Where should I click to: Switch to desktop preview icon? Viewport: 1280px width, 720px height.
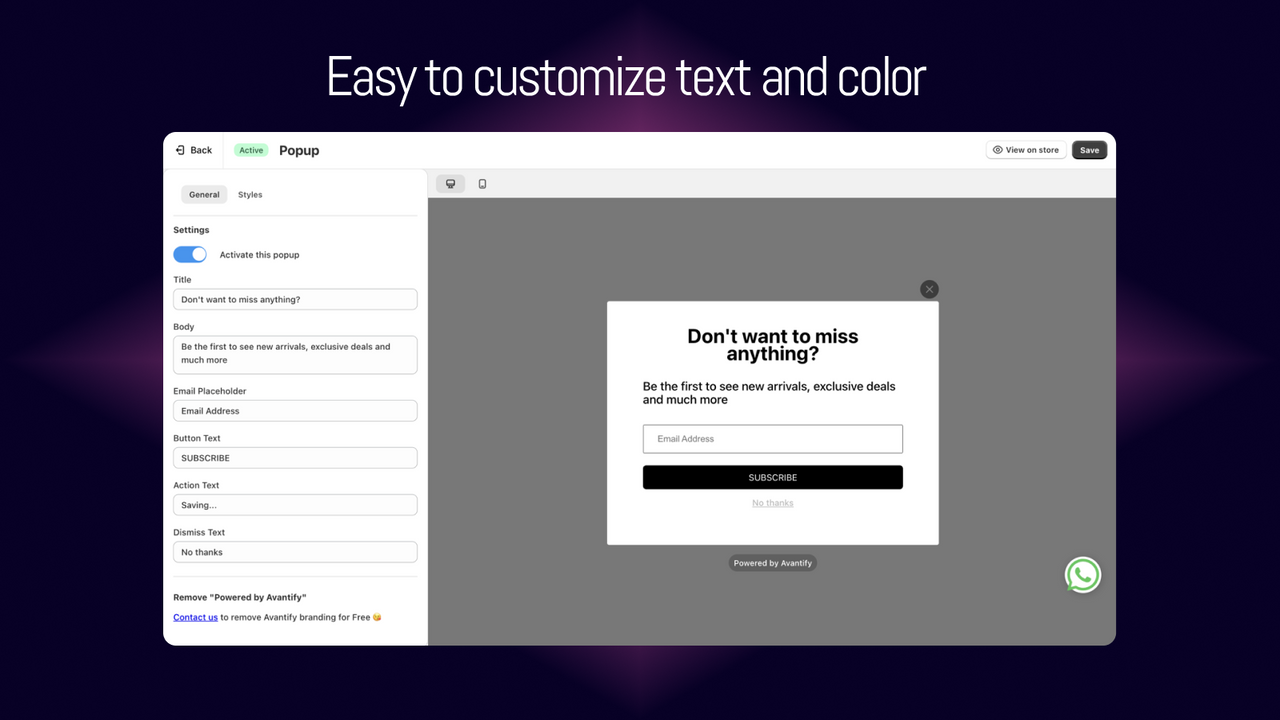pos(451,184)
